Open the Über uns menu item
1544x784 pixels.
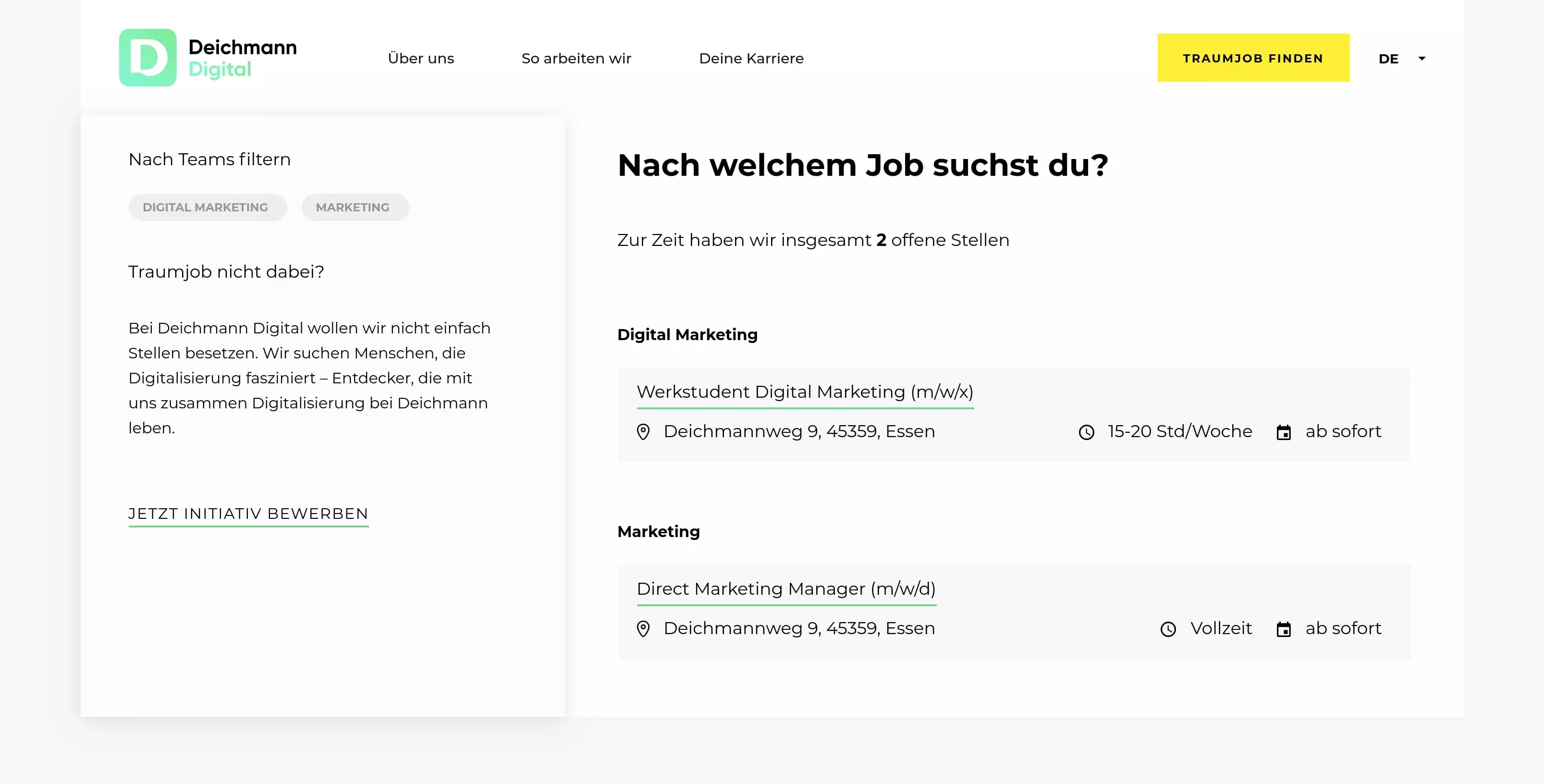tap(421, 58)
